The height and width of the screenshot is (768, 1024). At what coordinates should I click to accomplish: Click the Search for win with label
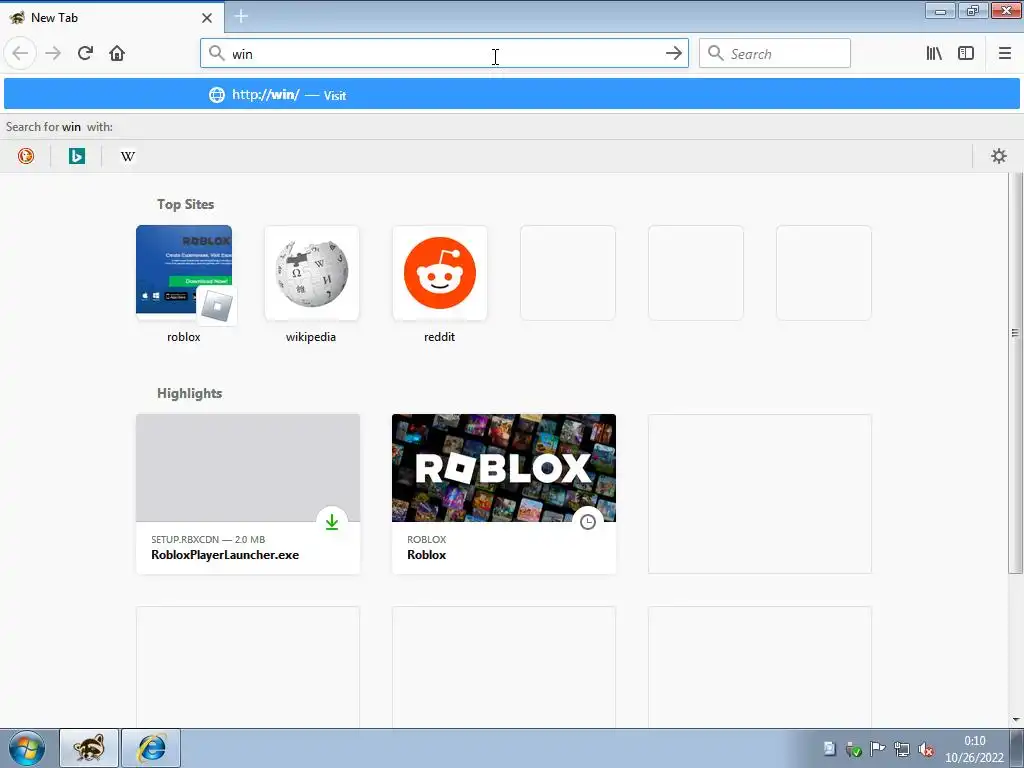59,127
